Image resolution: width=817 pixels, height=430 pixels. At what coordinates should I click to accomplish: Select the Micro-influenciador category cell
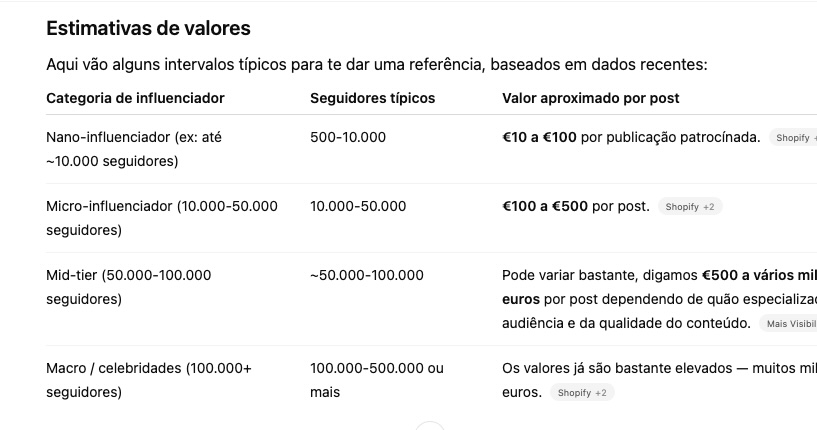[x=162, y=218]
